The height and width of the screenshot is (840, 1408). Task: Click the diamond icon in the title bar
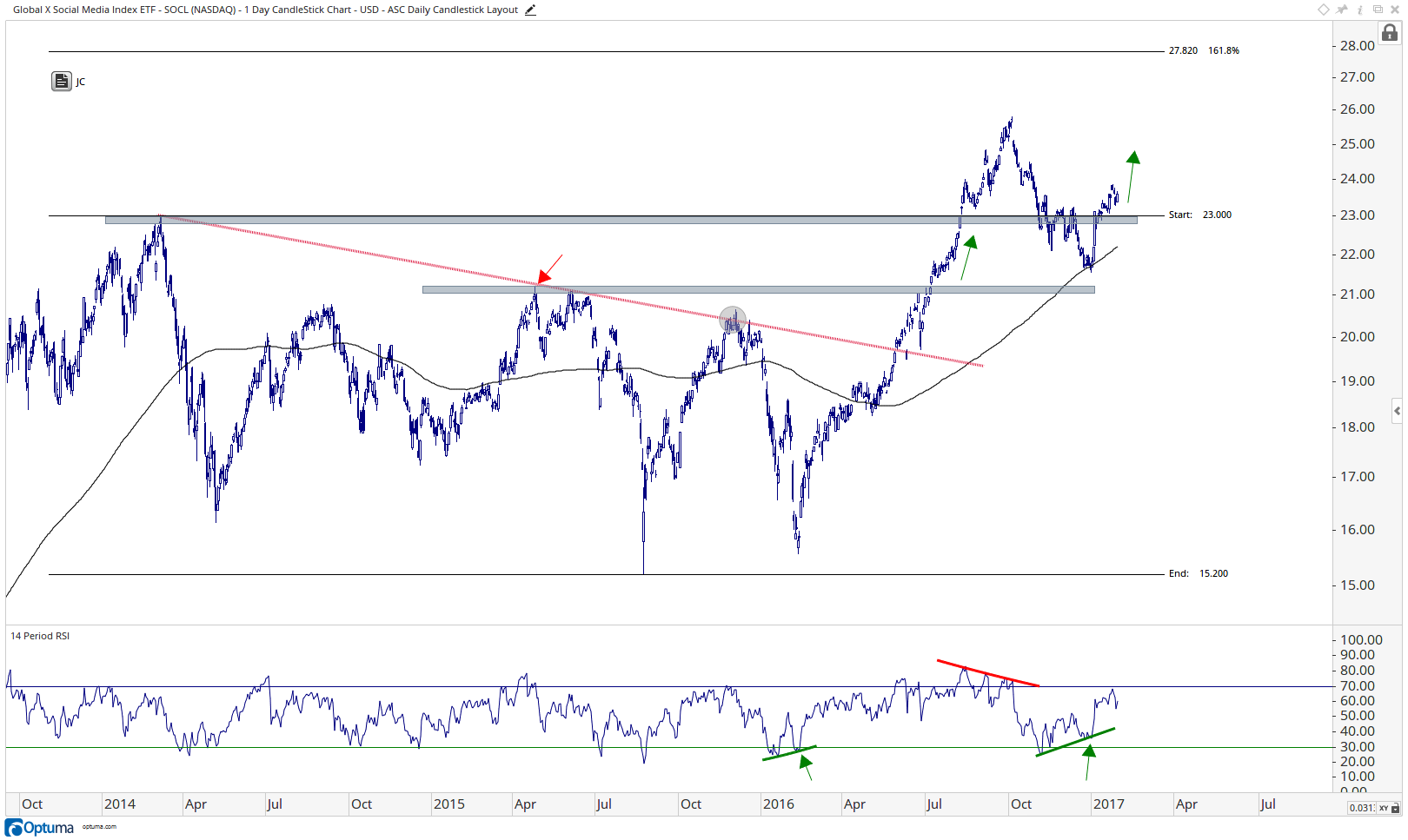pyautogui.click(x=1324, y=10)
